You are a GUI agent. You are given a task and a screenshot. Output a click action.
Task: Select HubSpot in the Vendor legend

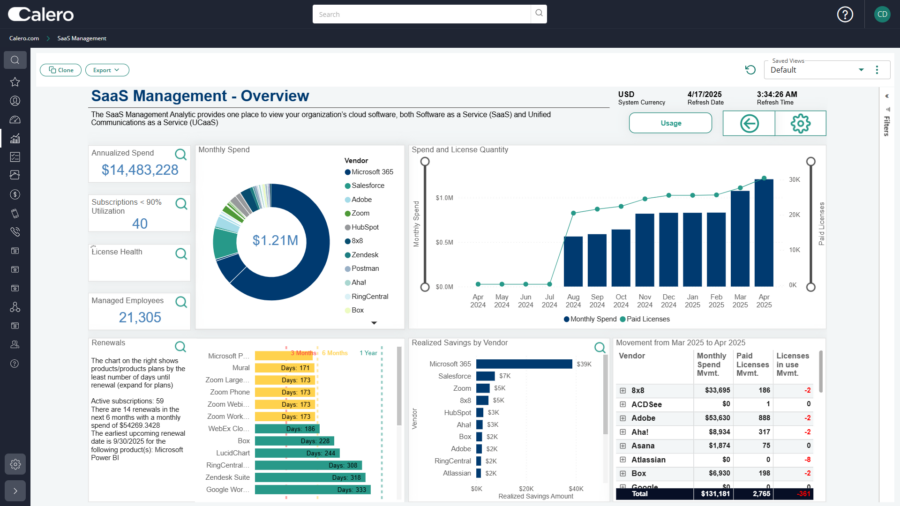[362, 227]
